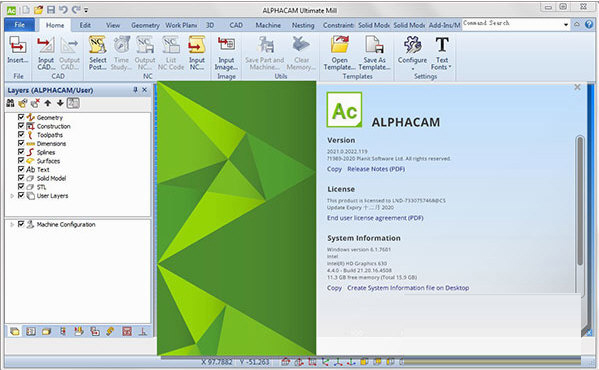
Task: Open the Nesting ribbon tab
Action: pos(303,25)
